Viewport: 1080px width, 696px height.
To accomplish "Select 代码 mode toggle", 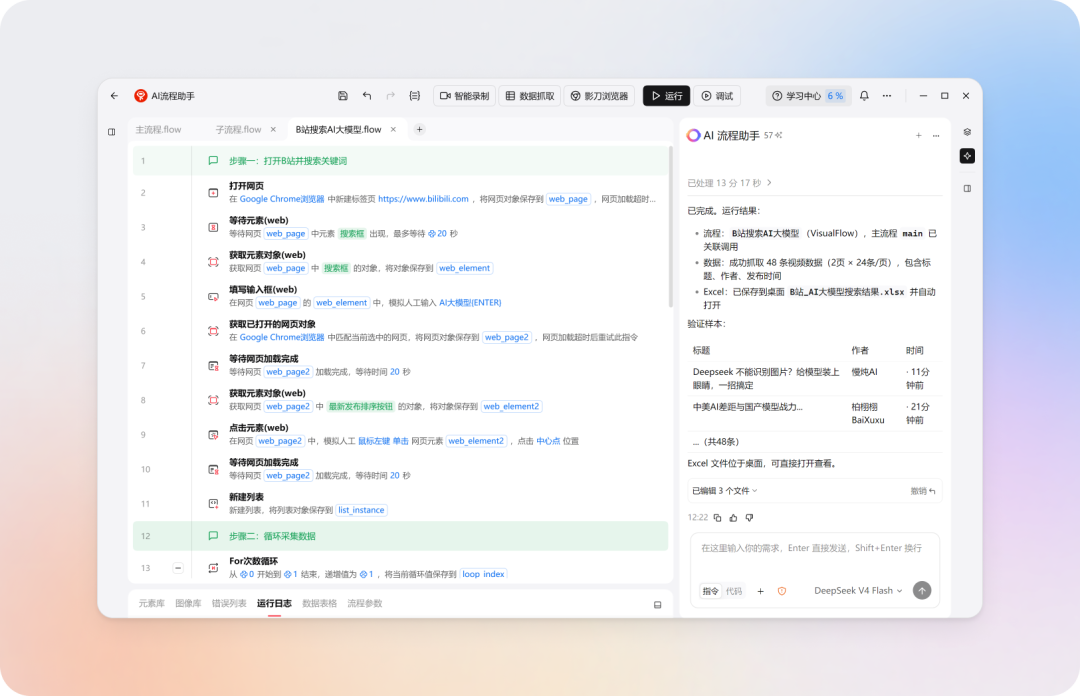I will (734, 591).
